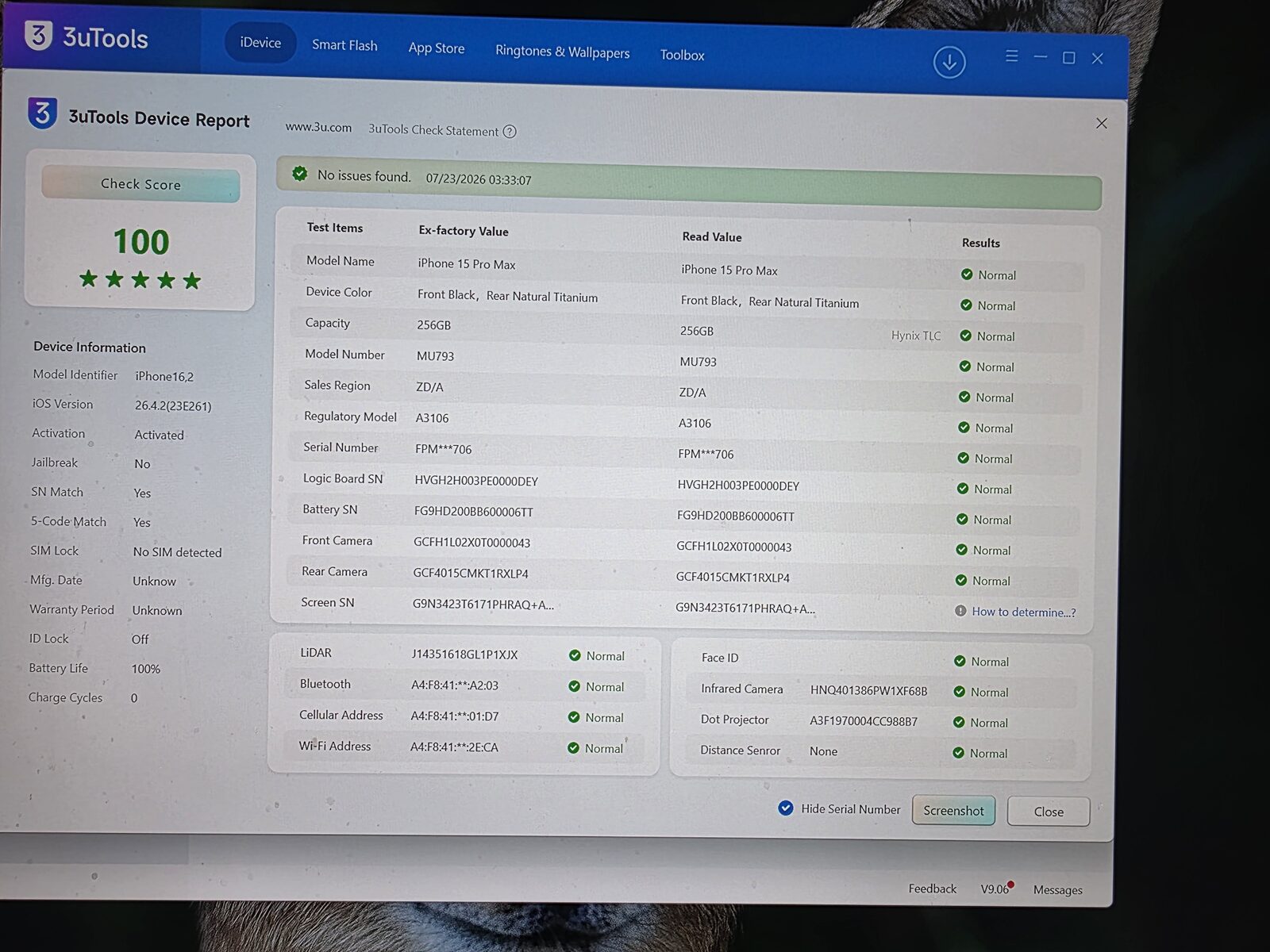Open the Toolbox tab
This screenshot has height=952, width=1270.
pyautogui.click(x=682, y=55)
